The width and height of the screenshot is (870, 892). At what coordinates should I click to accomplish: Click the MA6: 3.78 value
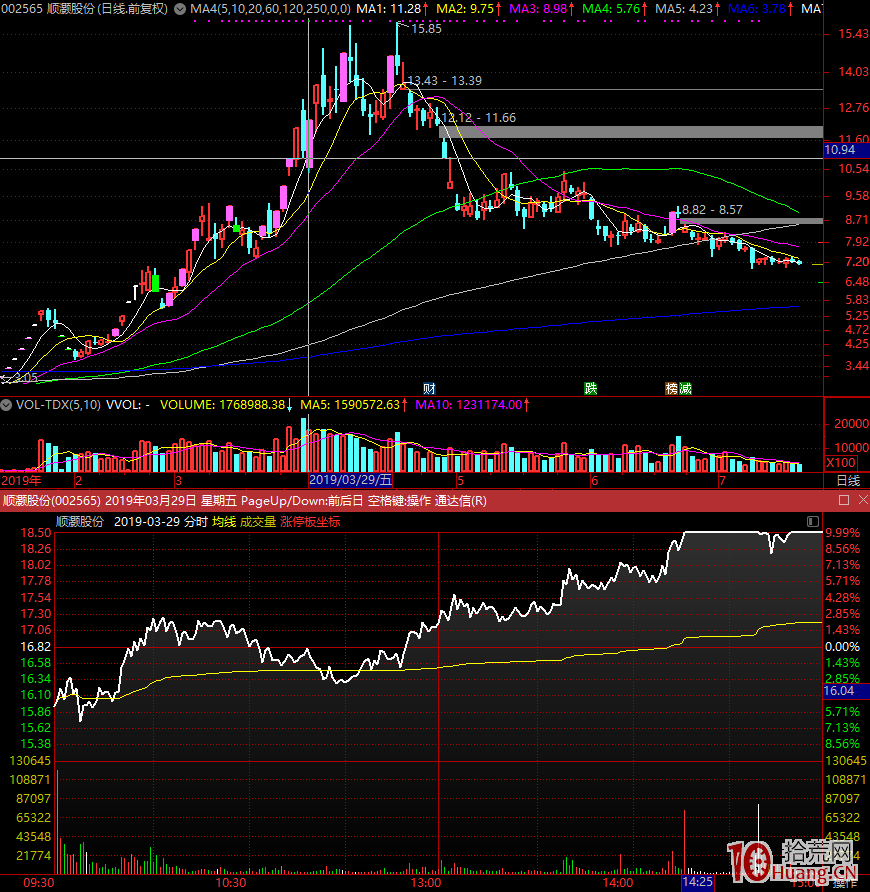[757, 9]
